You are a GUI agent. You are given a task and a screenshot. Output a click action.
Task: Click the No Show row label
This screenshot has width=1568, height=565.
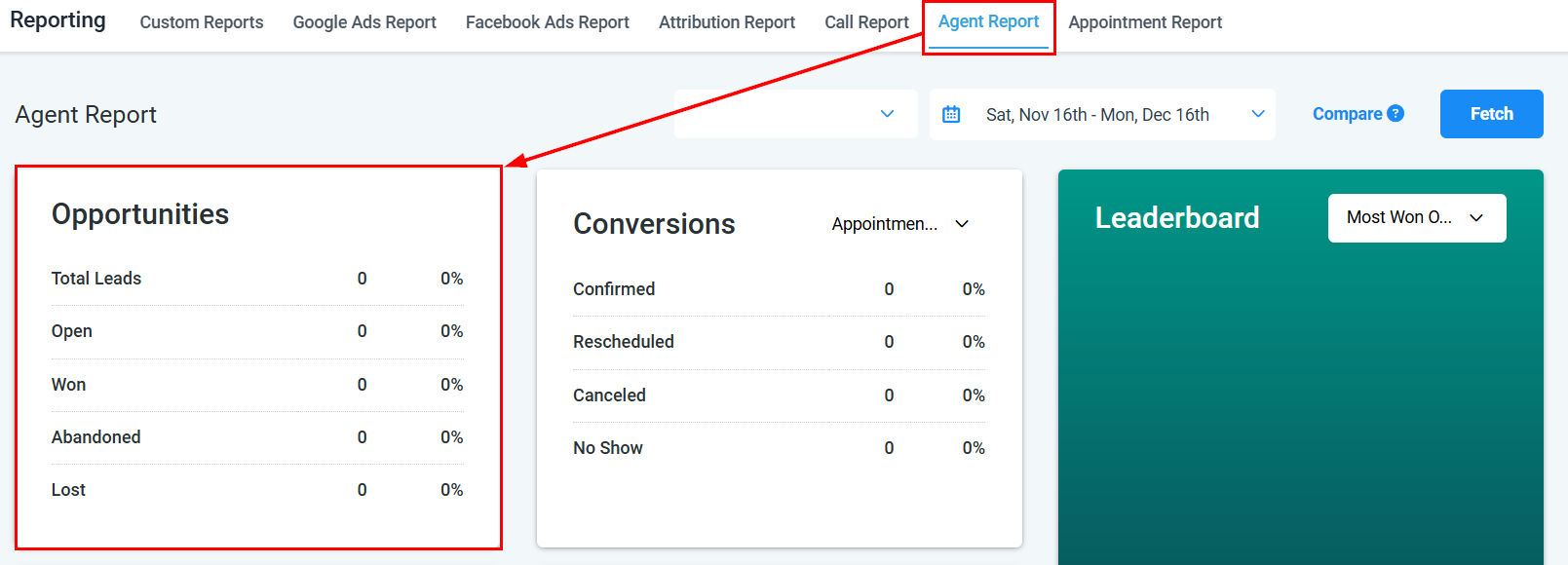click(608, 448)
